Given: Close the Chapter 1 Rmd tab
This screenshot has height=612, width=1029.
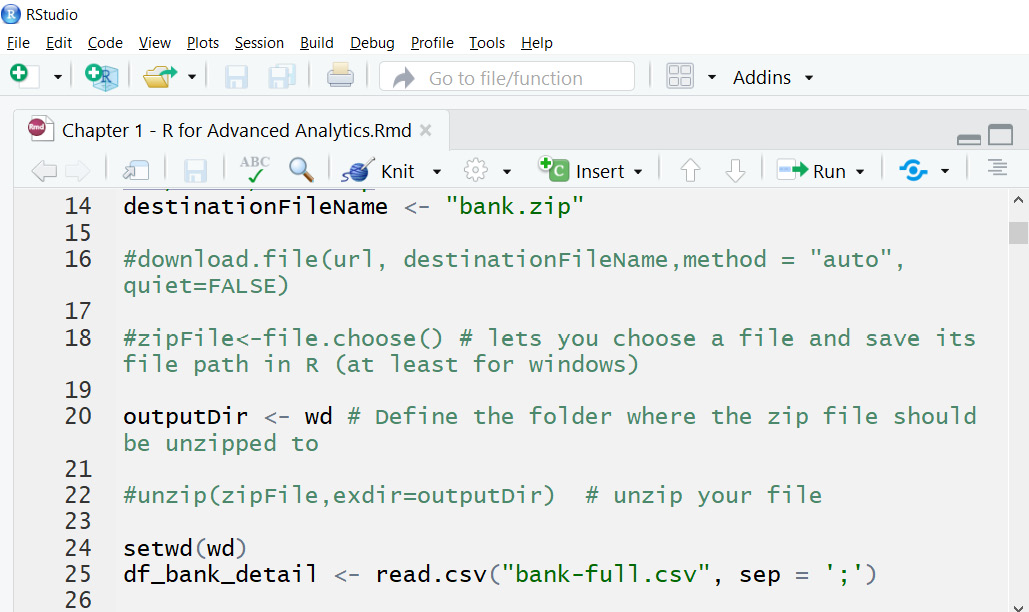Looking at the screenshot, I should coord(426,130).
